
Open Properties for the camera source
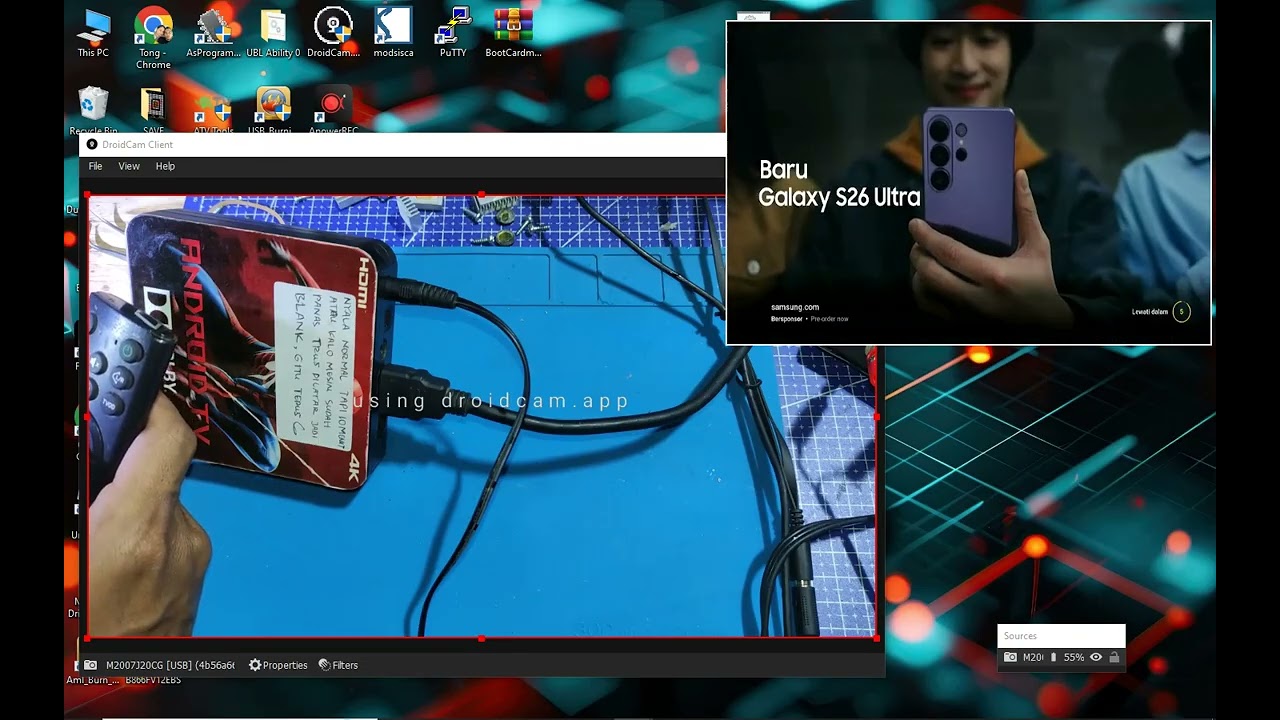tap(278, 665)
